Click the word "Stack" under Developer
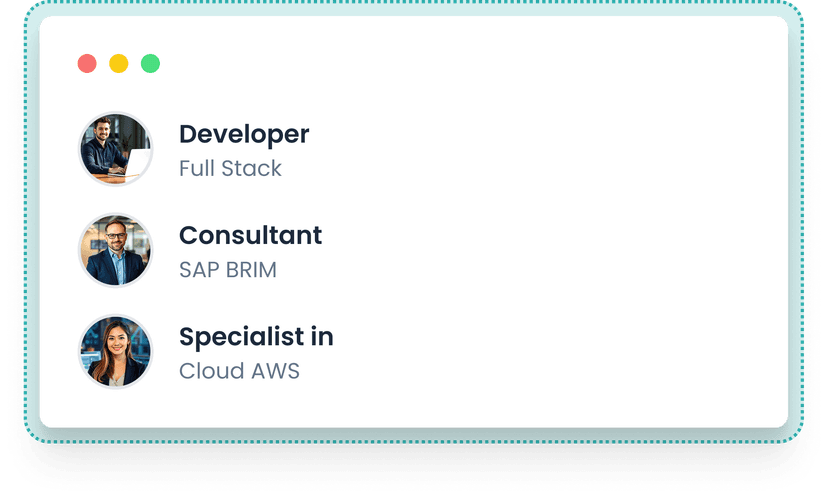The height and width of the screenshot is (499, 828). coord(252,168)
